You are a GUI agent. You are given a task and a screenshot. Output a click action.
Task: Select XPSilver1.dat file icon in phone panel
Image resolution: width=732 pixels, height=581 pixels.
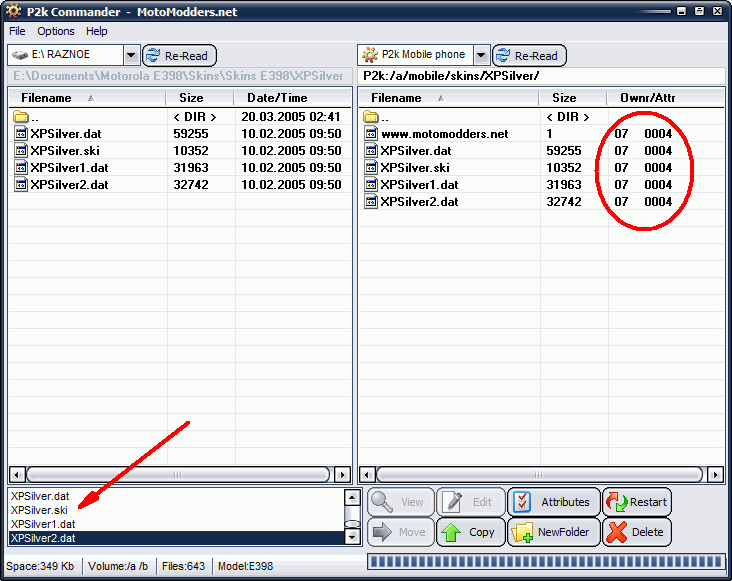(371, 184)
